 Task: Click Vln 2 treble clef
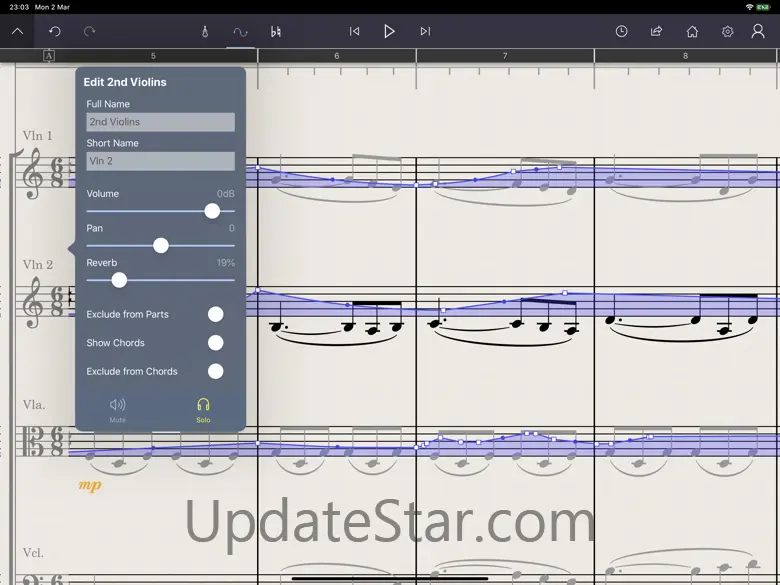(x=33, y=301)
